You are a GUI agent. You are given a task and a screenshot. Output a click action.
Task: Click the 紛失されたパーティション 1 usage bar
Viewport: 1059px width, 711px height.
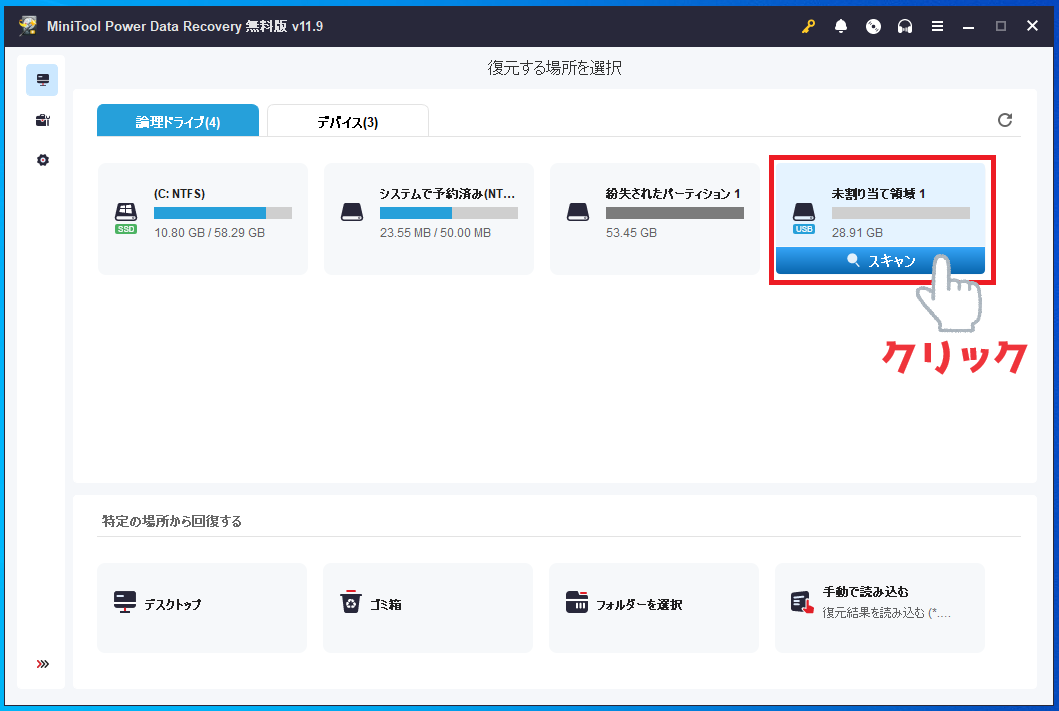coord(675,213)
